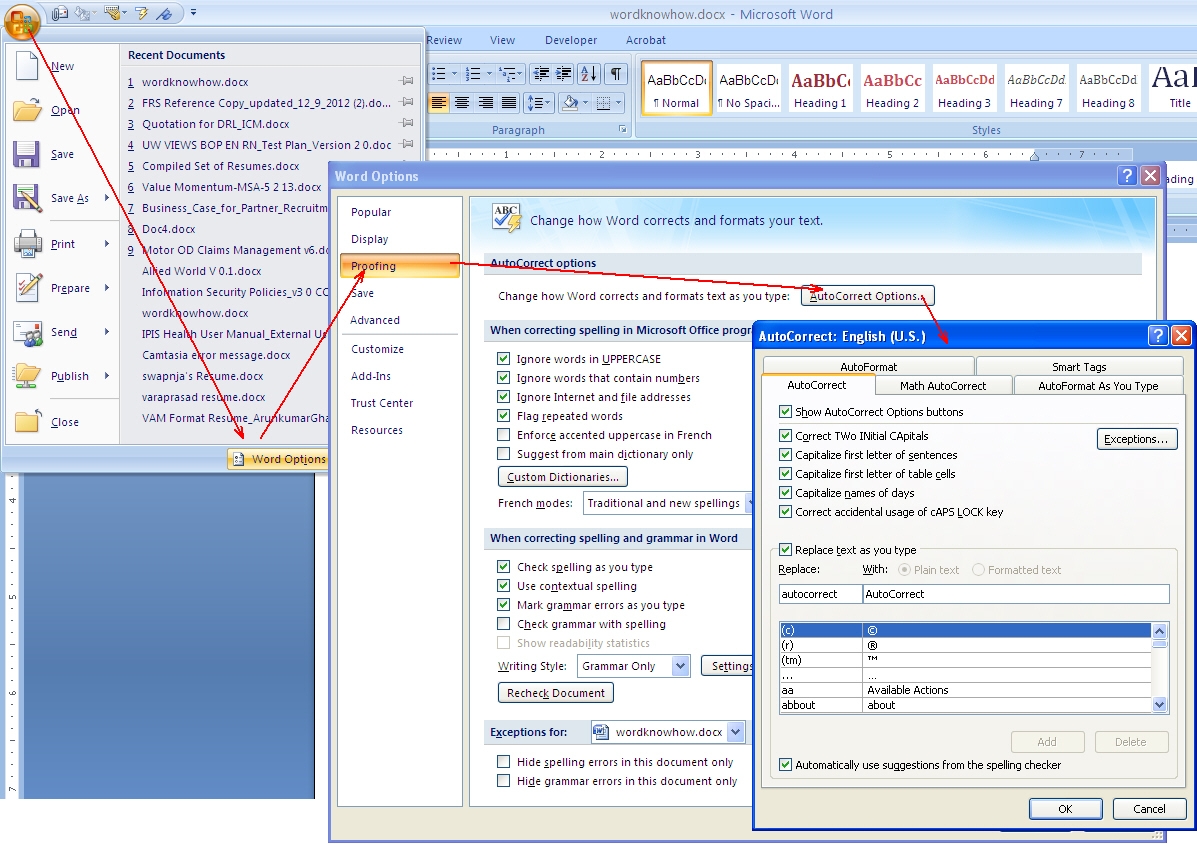1197x844 pixels.
Task: Pin wordknowhow.docx in the recent list
Action: click(x=407, y=81)
